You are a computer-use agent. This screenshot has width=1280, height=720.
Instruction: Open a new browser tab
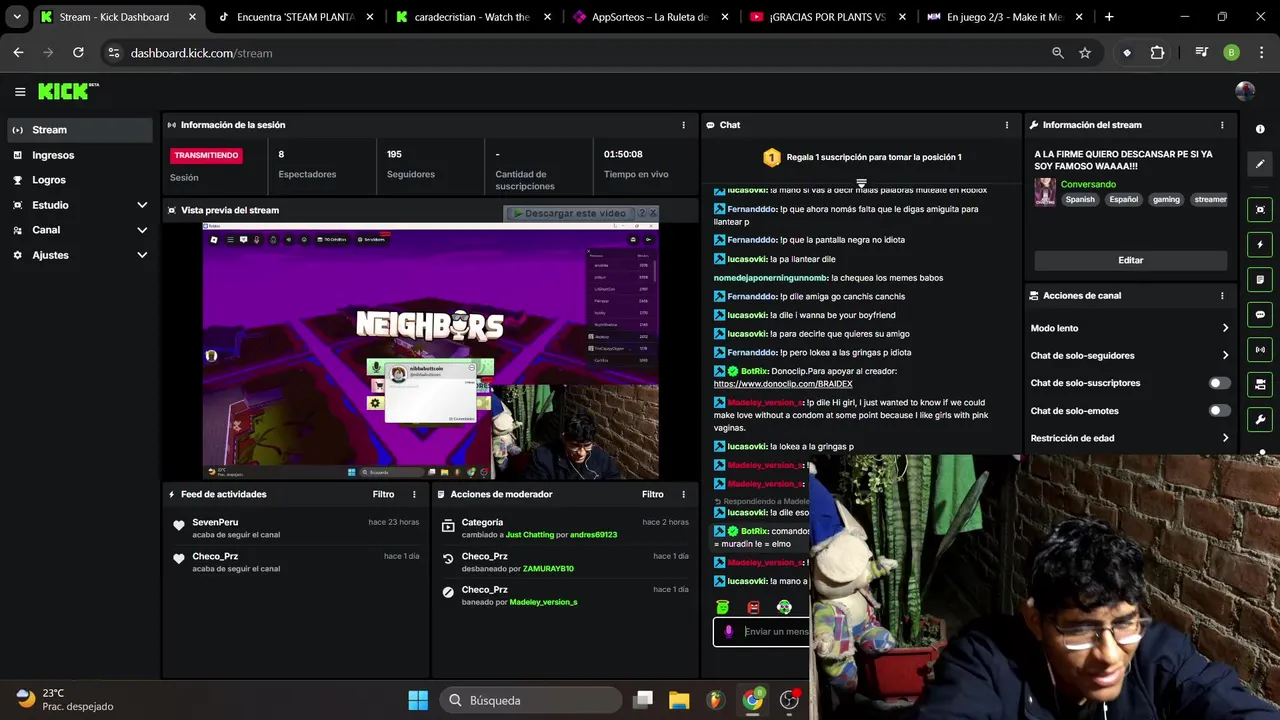point(1109,17)
